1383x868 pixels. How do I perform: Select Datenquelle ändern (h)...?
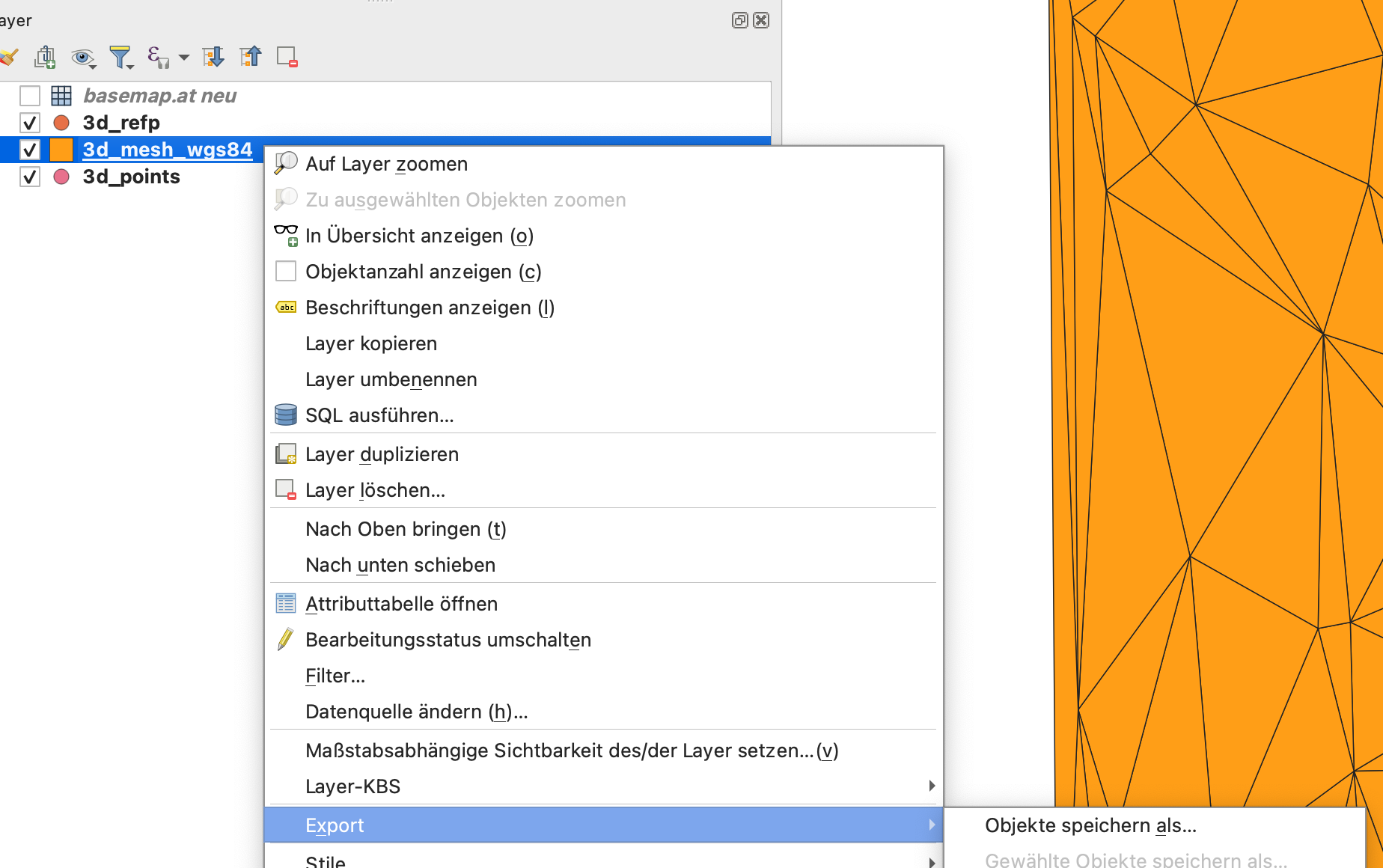point(604,712)
